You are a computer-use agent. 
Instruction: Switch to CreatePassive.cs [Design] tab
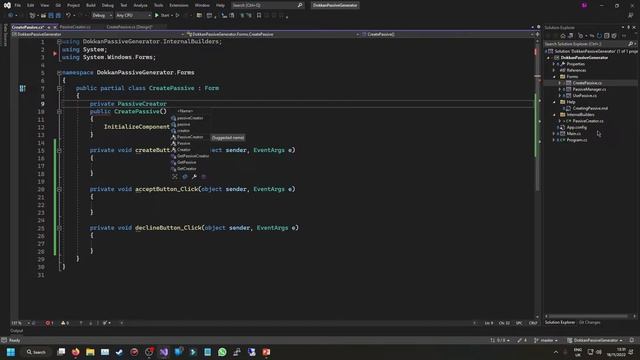click(x=129, y=27)
